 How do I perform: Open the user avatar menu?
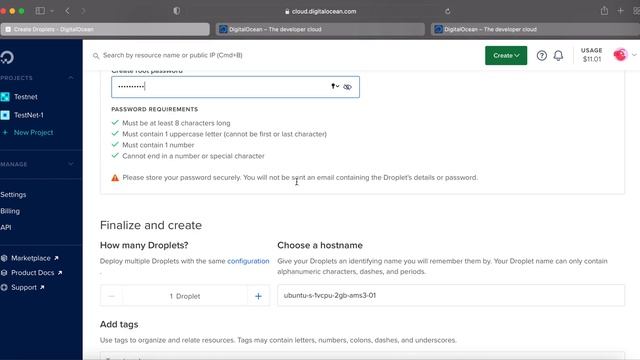point(620,55)
